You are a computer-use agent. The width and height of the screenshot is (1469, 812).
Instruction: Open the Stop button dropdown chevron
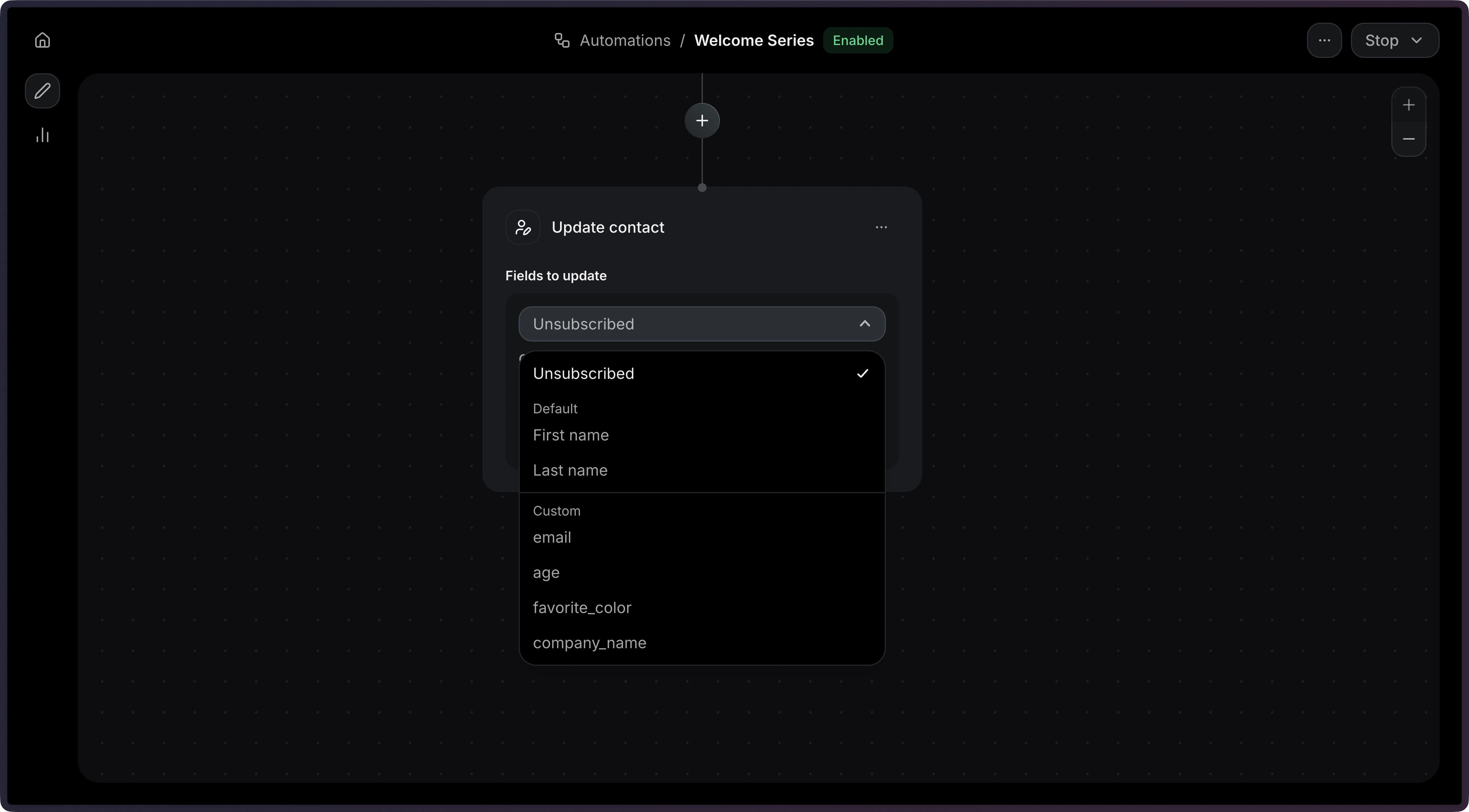pyautogui.click(x=1418, y=40)
